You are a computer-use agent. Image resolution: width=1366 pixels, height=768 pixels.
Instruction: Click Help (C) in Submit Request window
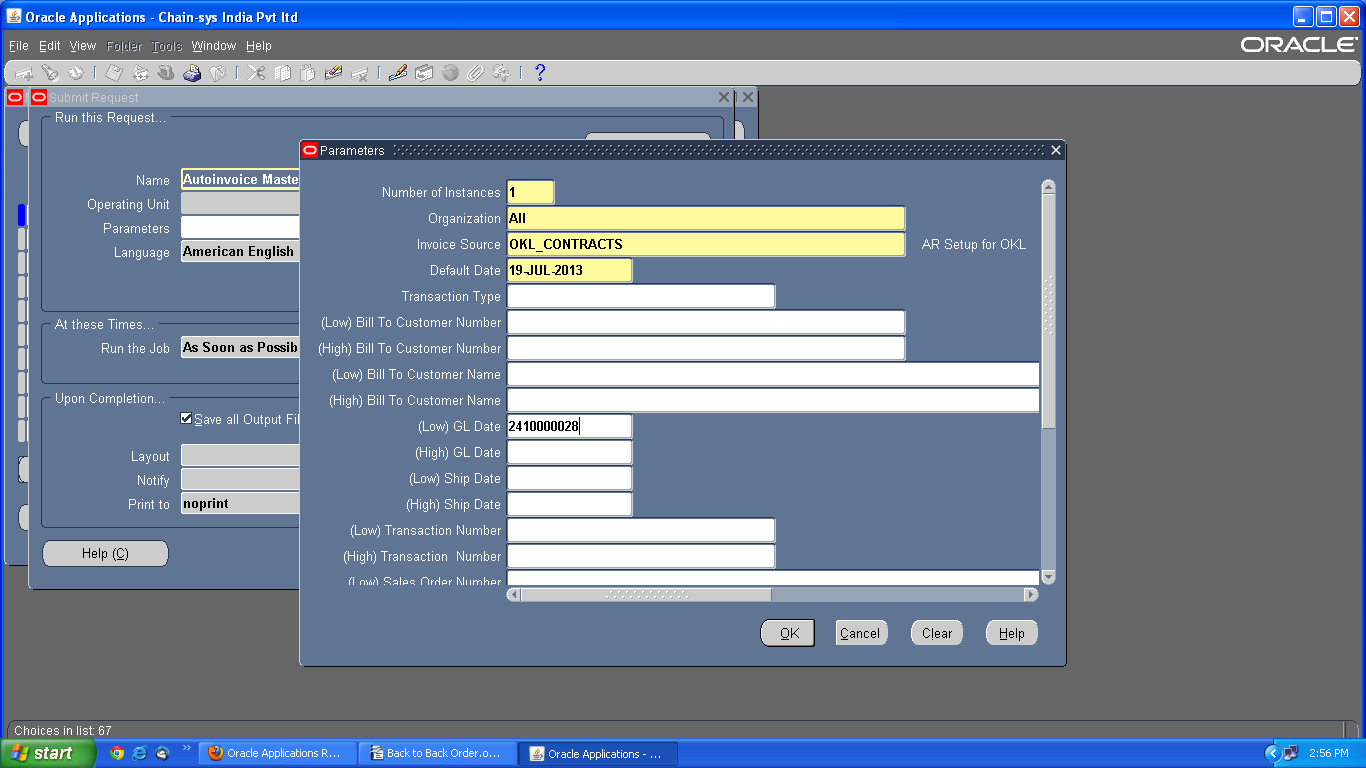pos(105,554)
